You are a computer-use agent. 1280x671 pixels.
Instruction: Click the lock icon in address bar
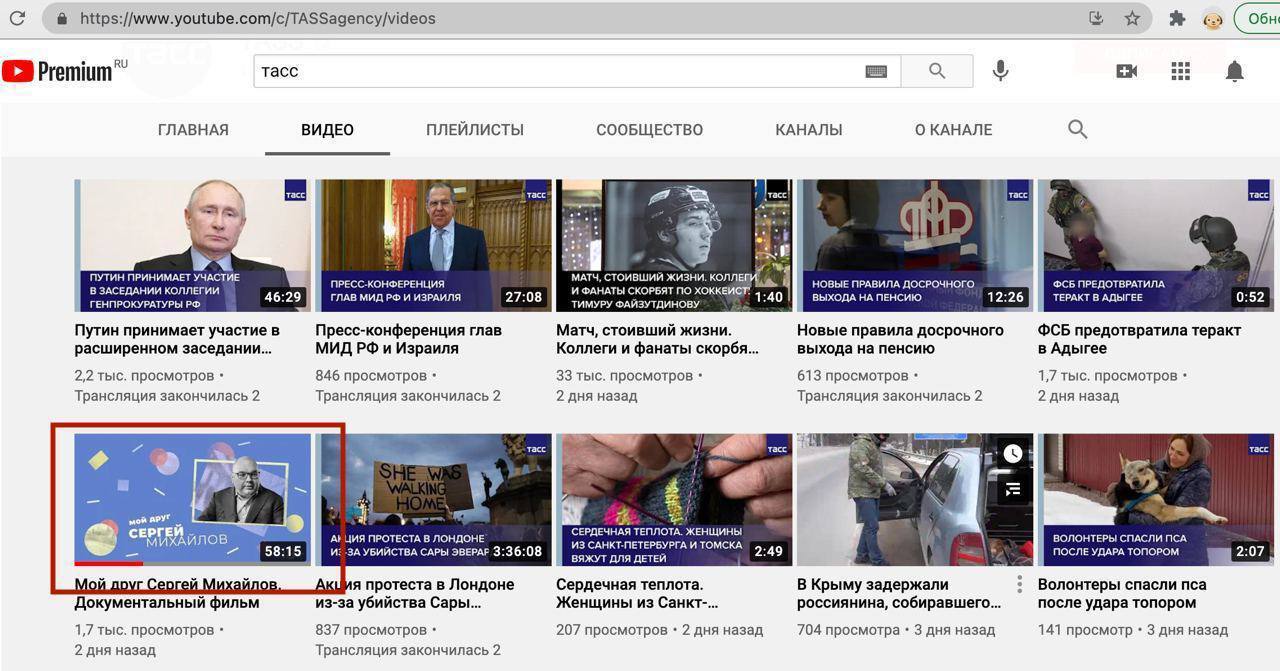[62, 18]
